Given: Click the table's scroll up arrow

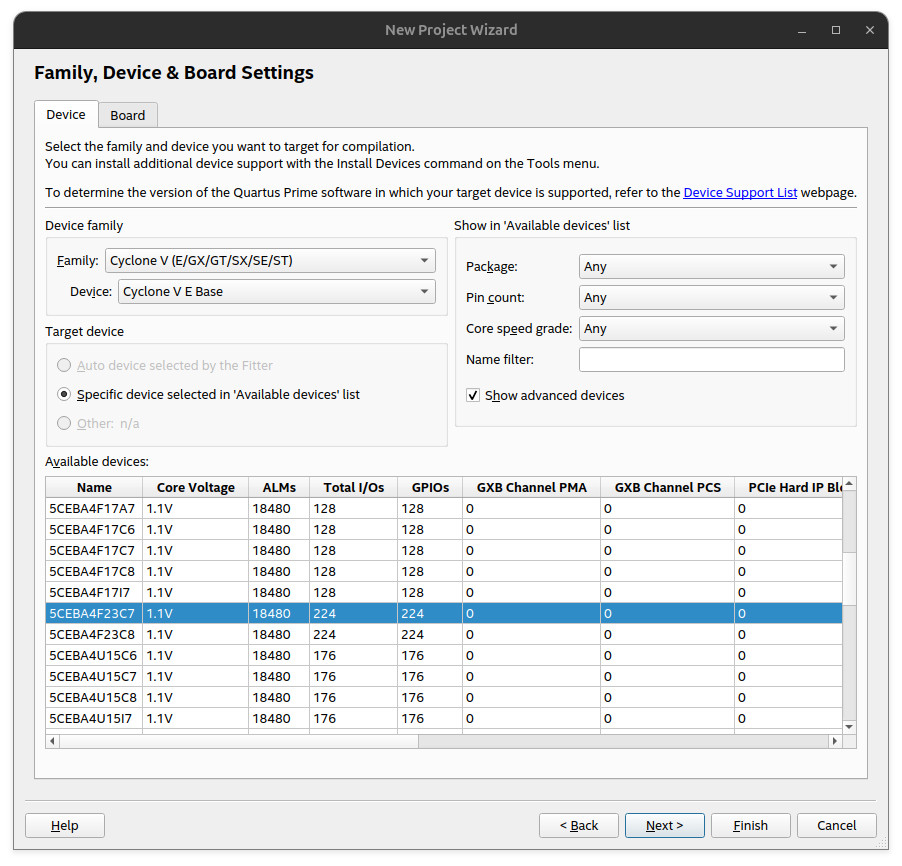Looking at the screenshot, I should pyautogui.click(x=849, y=485).
